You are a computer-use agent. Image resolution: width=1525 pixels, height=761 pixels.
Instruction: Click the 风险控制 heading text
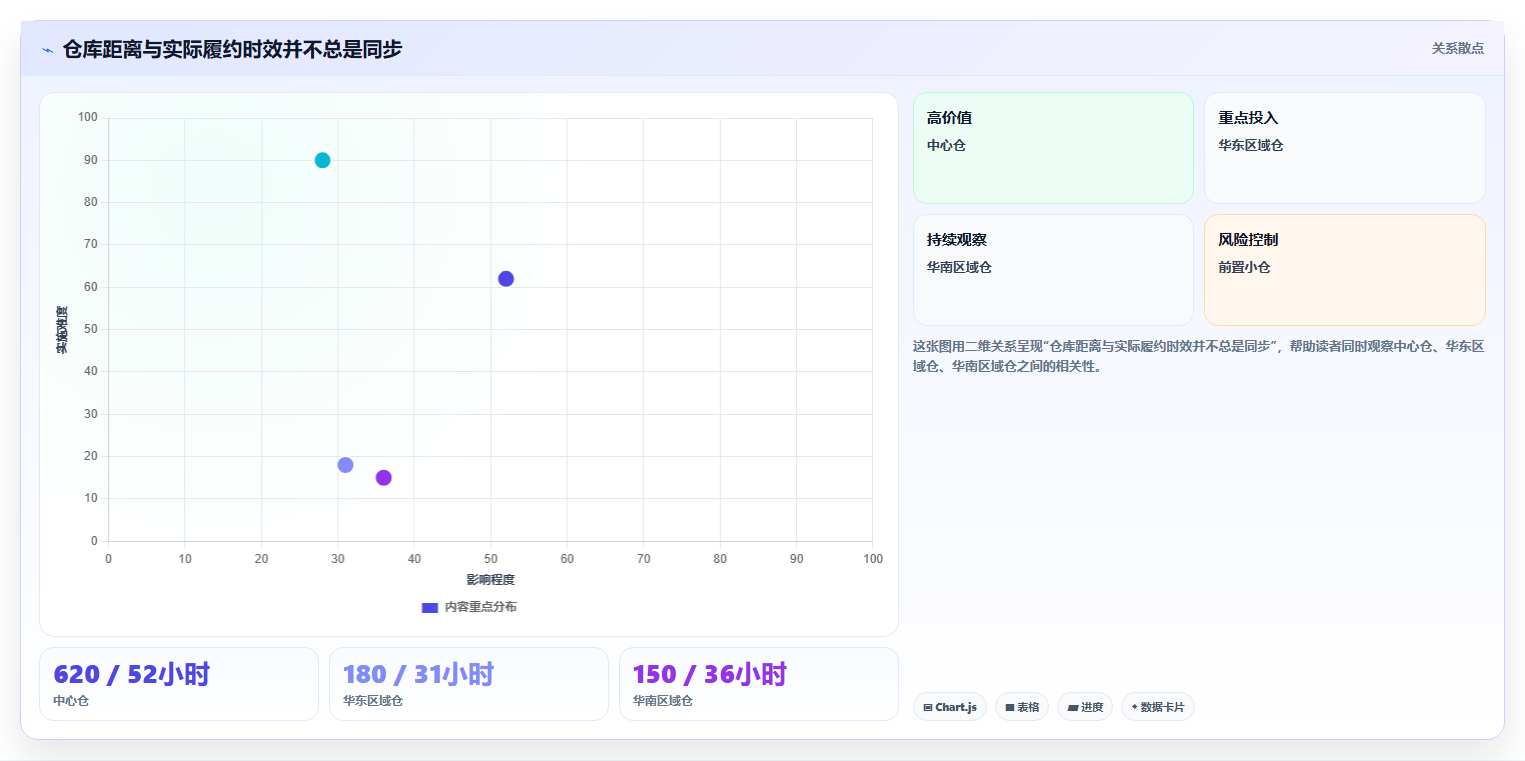tap(1248, 240)
